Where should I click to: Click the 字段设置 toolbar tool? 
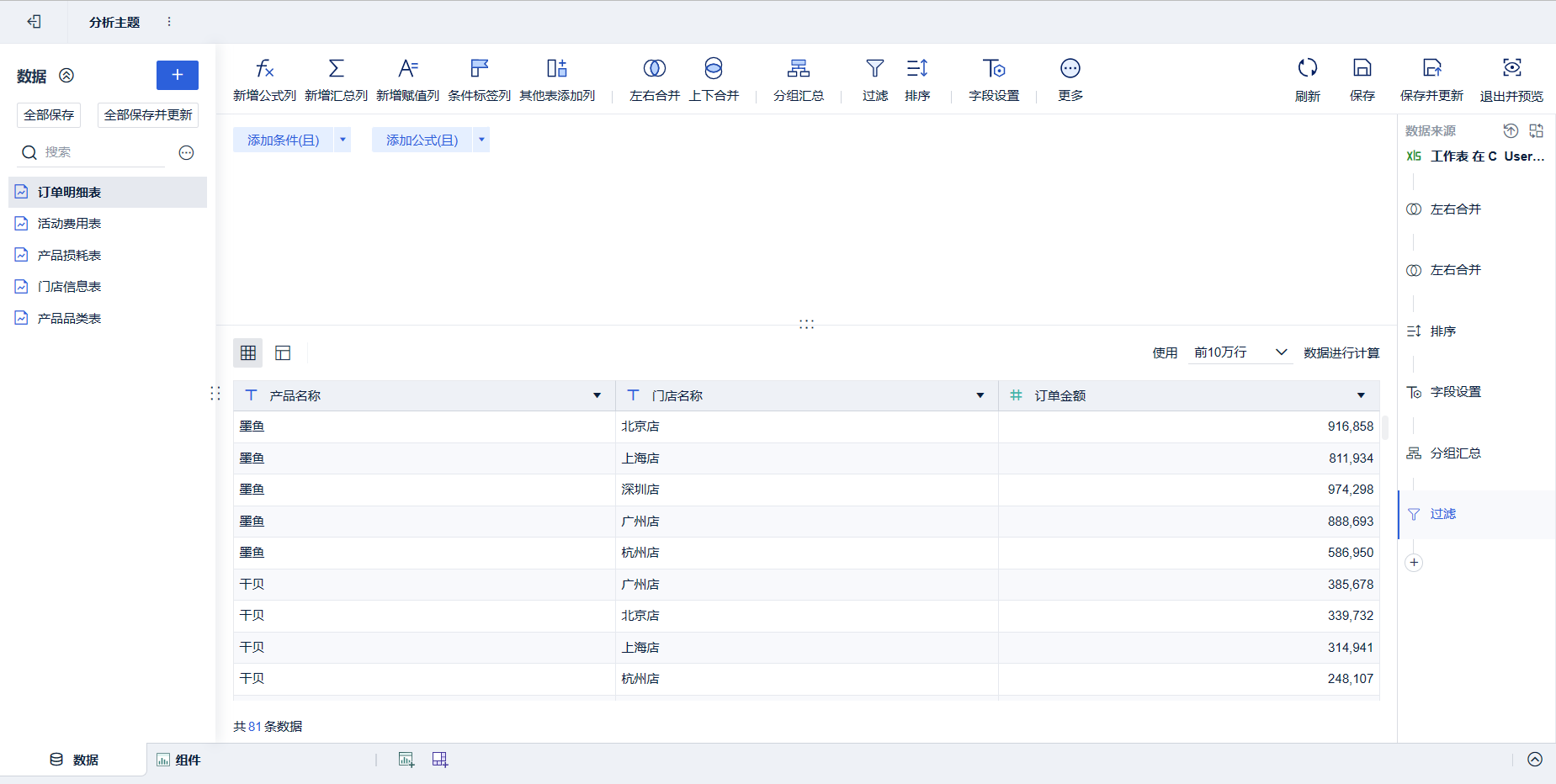click(994, 80)
